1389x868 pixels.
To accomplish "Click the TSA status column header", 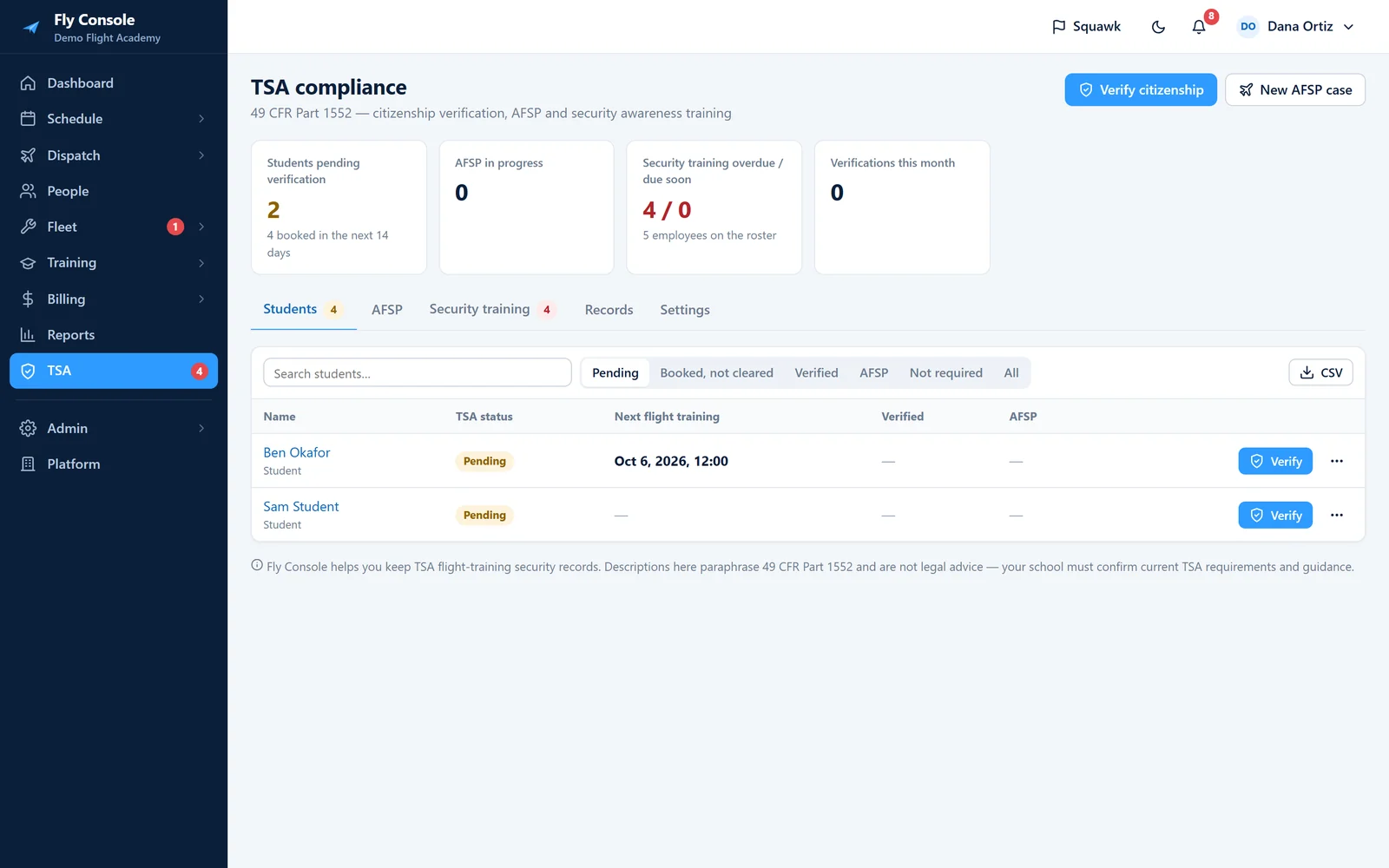I will [x=484, y=417].
